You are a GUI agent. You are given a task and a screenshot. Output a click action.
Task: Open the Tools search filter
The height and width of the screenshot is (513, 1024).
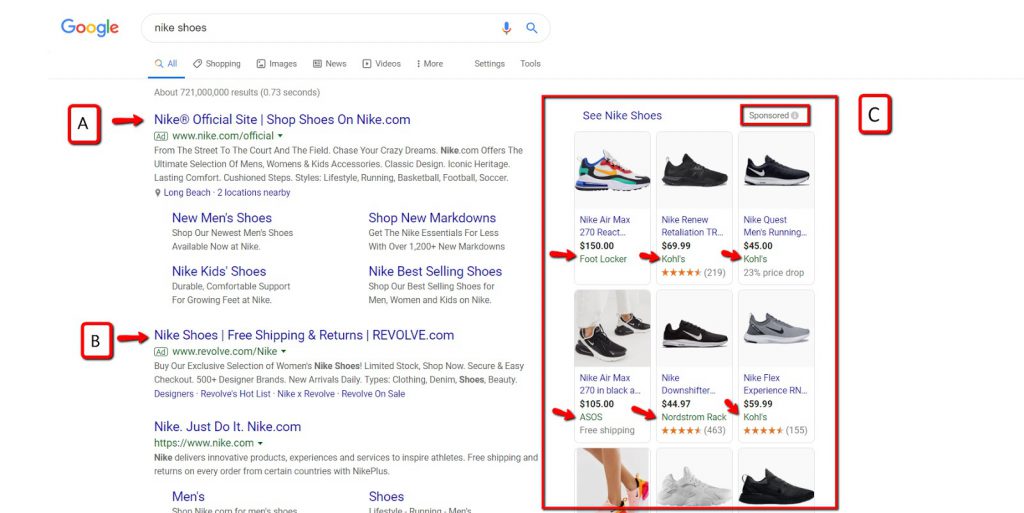(530, 64)
